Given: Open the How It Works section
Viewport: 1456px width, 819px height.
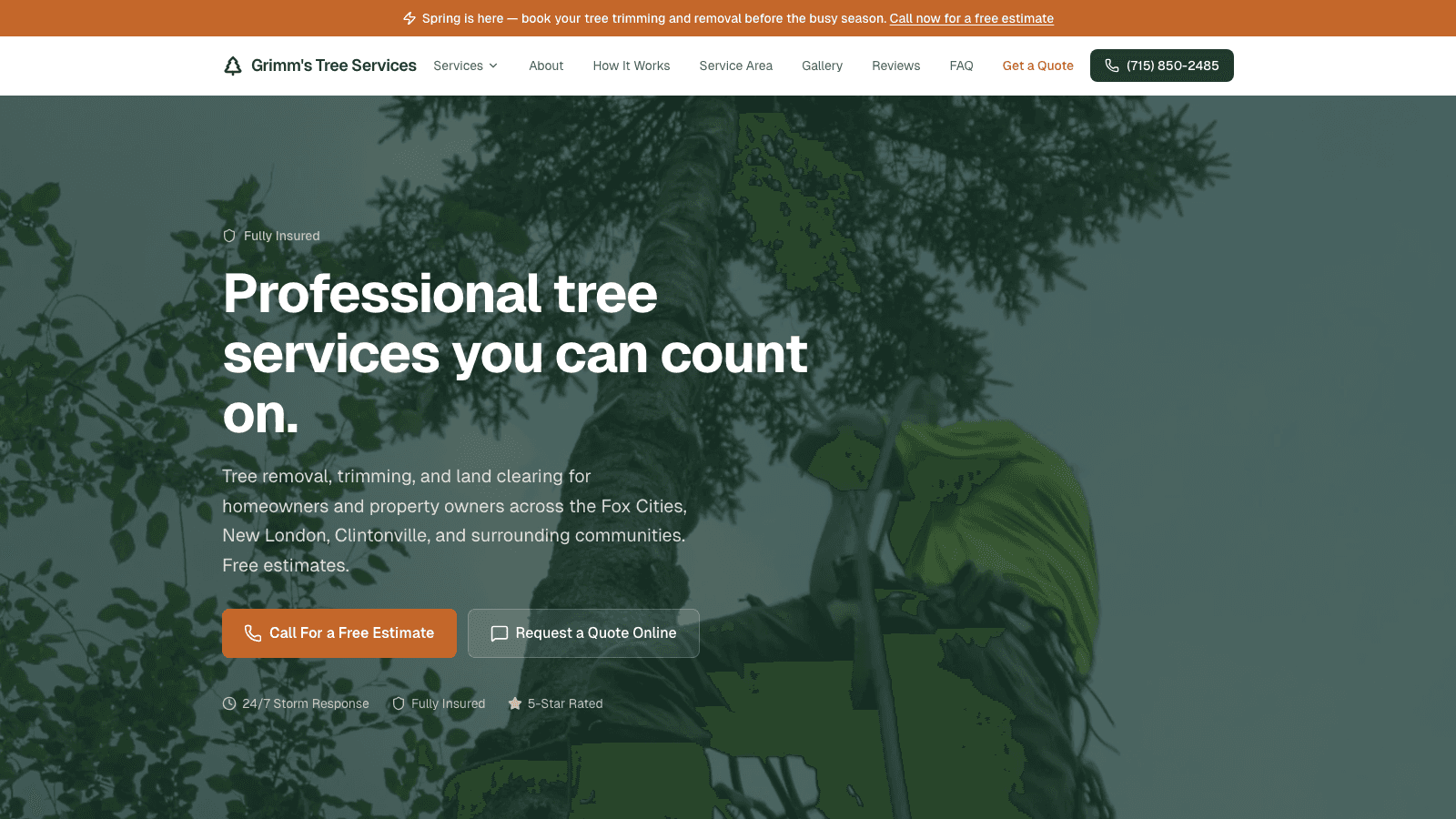Looking at the screenshot, I should tap(632, 66).
